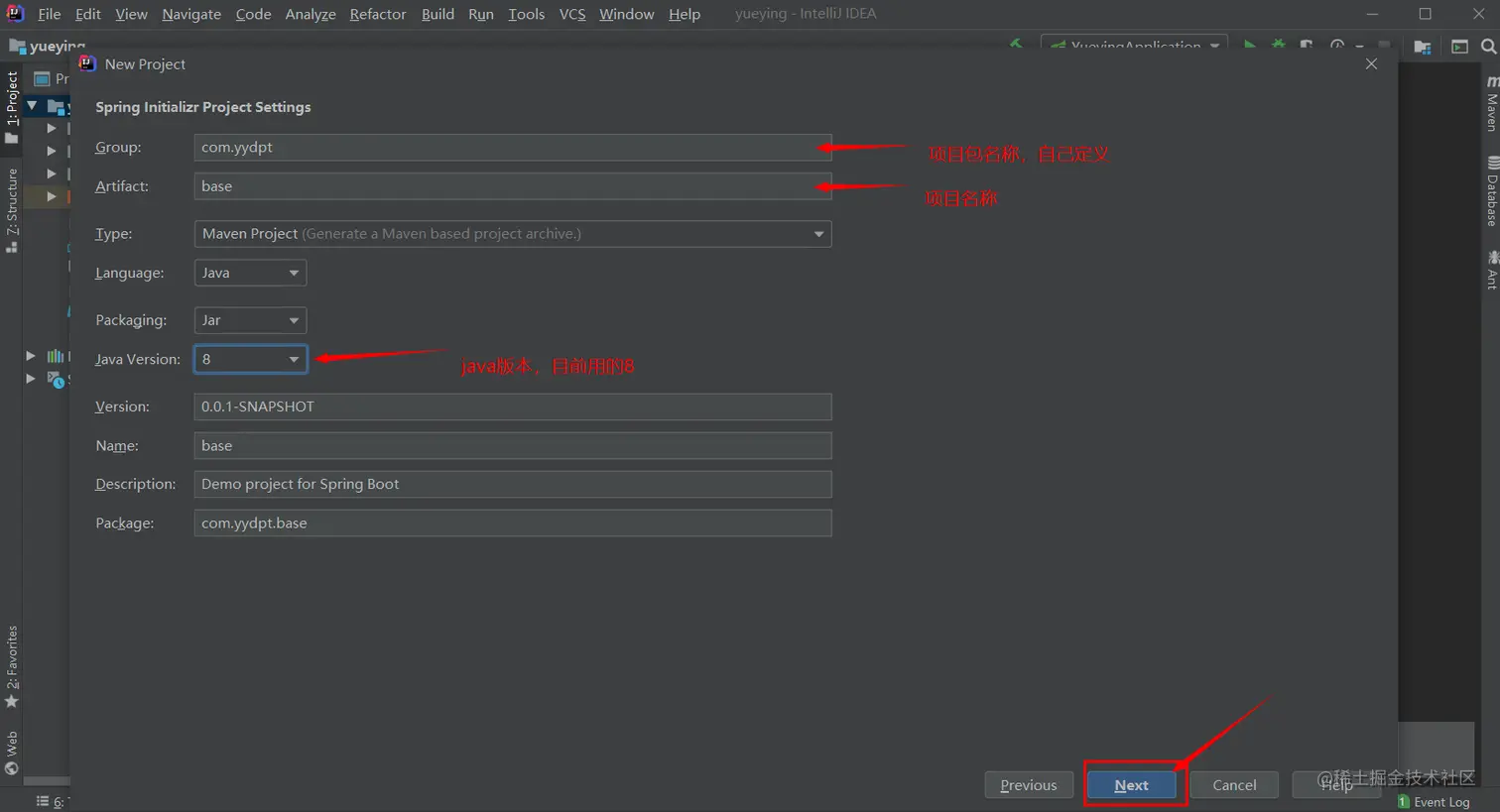Screen dimensions: 1500x812
Task: Collapse the root project tree node
Action: coord(32,105)
